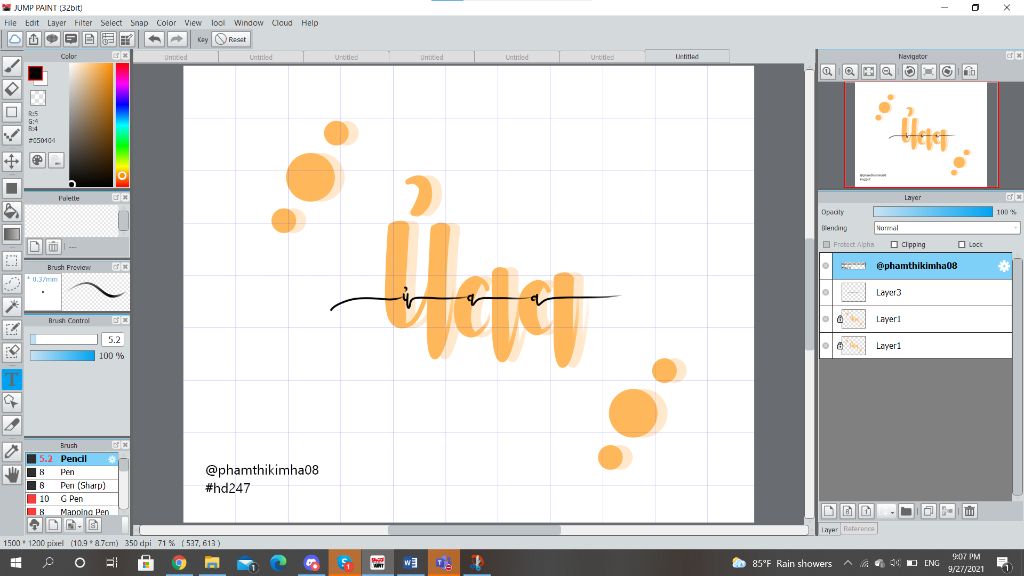This screenshot has height=576, width=1024.
Task: Select the Move tool
Action: 12,161
